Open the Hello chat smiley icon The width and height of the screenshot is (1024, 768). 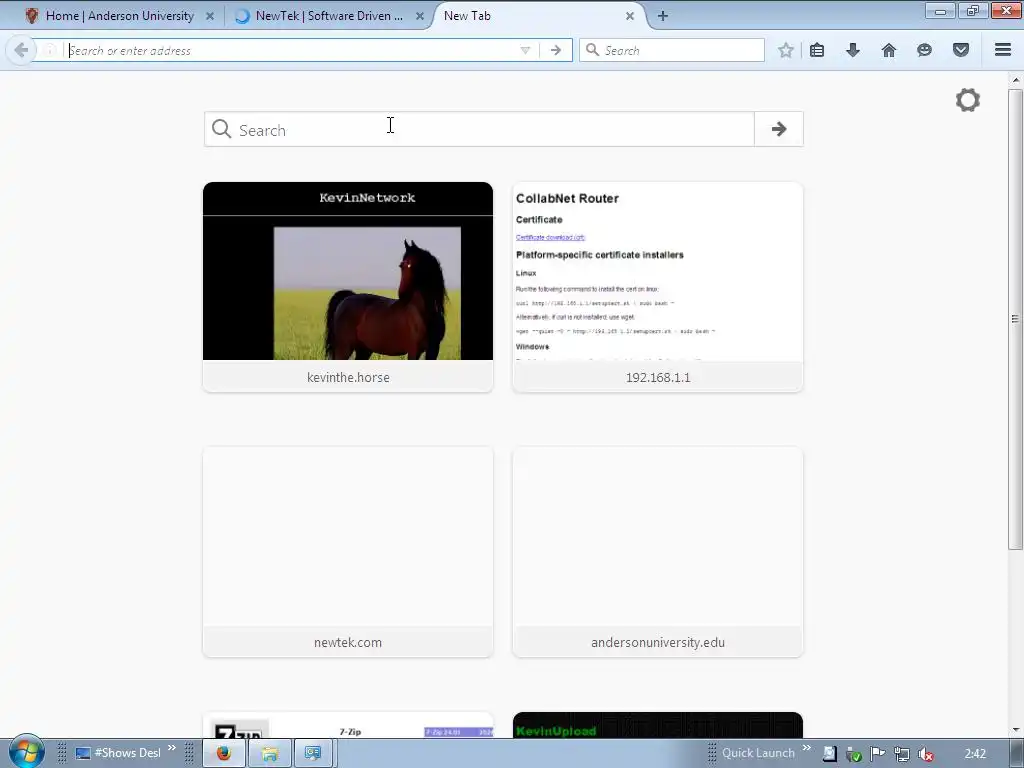click(924, 50)
